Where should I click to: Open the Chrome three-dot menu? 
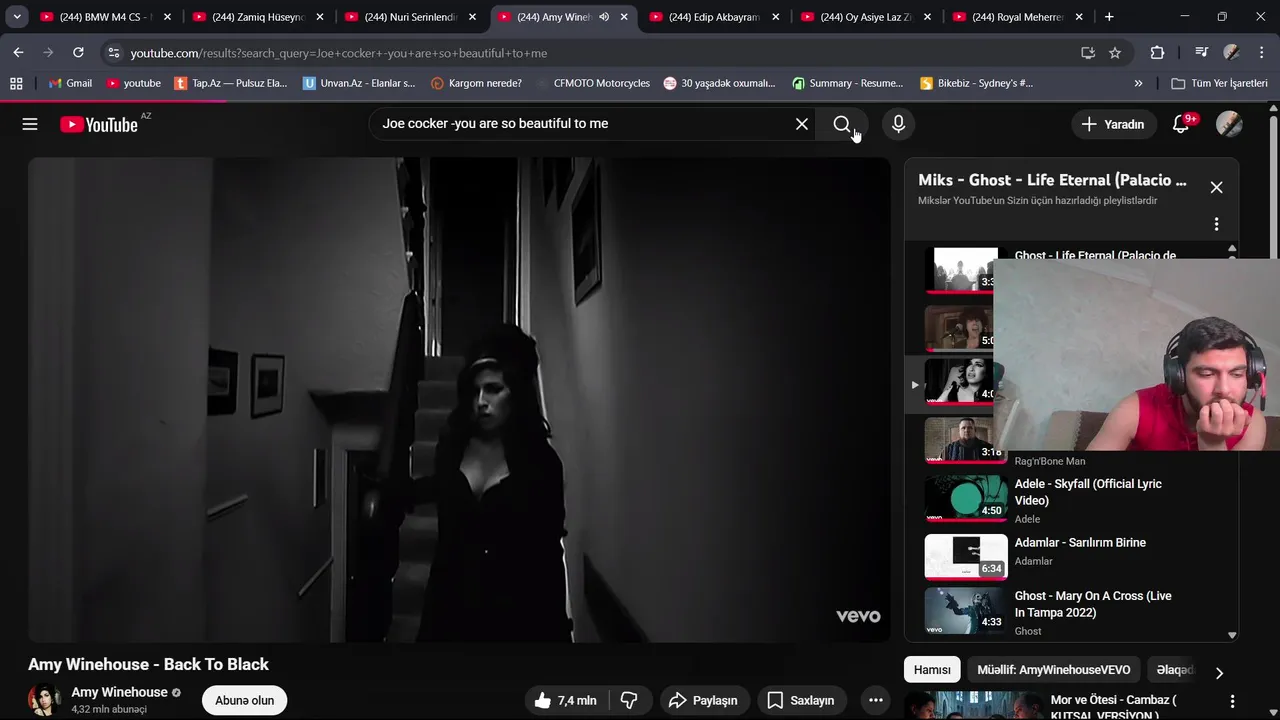pos(1261,53)
